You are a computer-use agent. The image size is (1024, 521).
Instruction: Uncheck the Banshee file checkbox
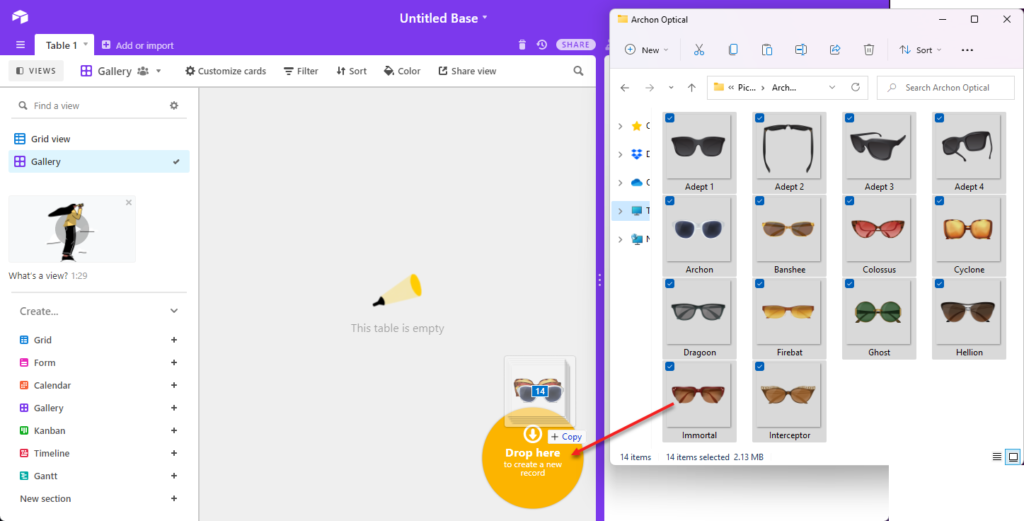tap(760, 201)
